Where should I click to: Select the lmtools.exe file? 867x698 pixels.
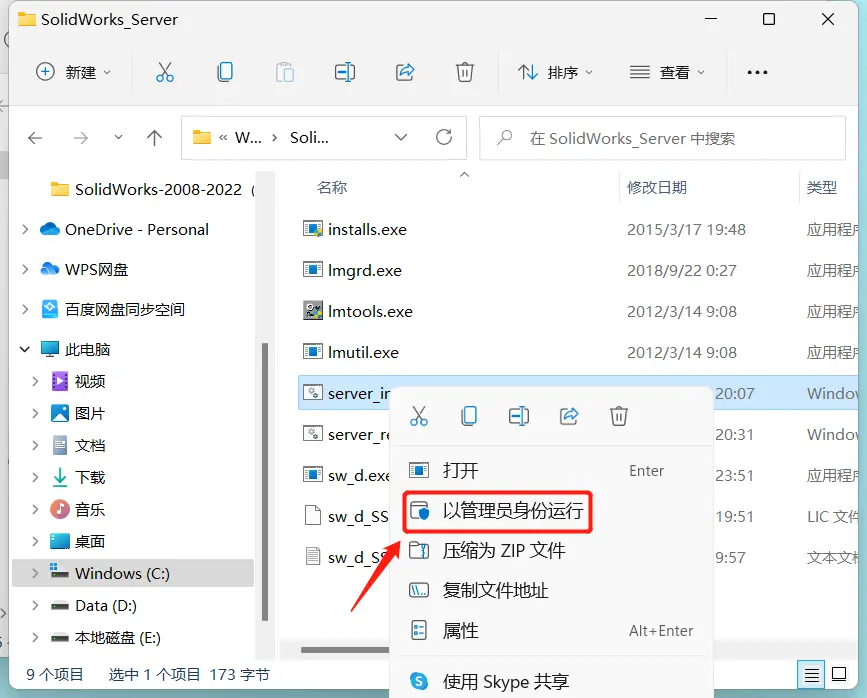[x=370, y=311]
